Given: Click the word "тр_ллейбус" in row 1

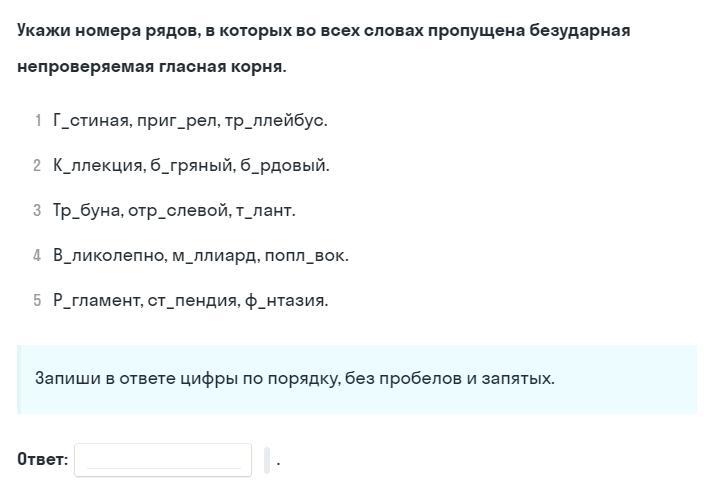Looking at the screenshot, I should [x=283, y=121].
